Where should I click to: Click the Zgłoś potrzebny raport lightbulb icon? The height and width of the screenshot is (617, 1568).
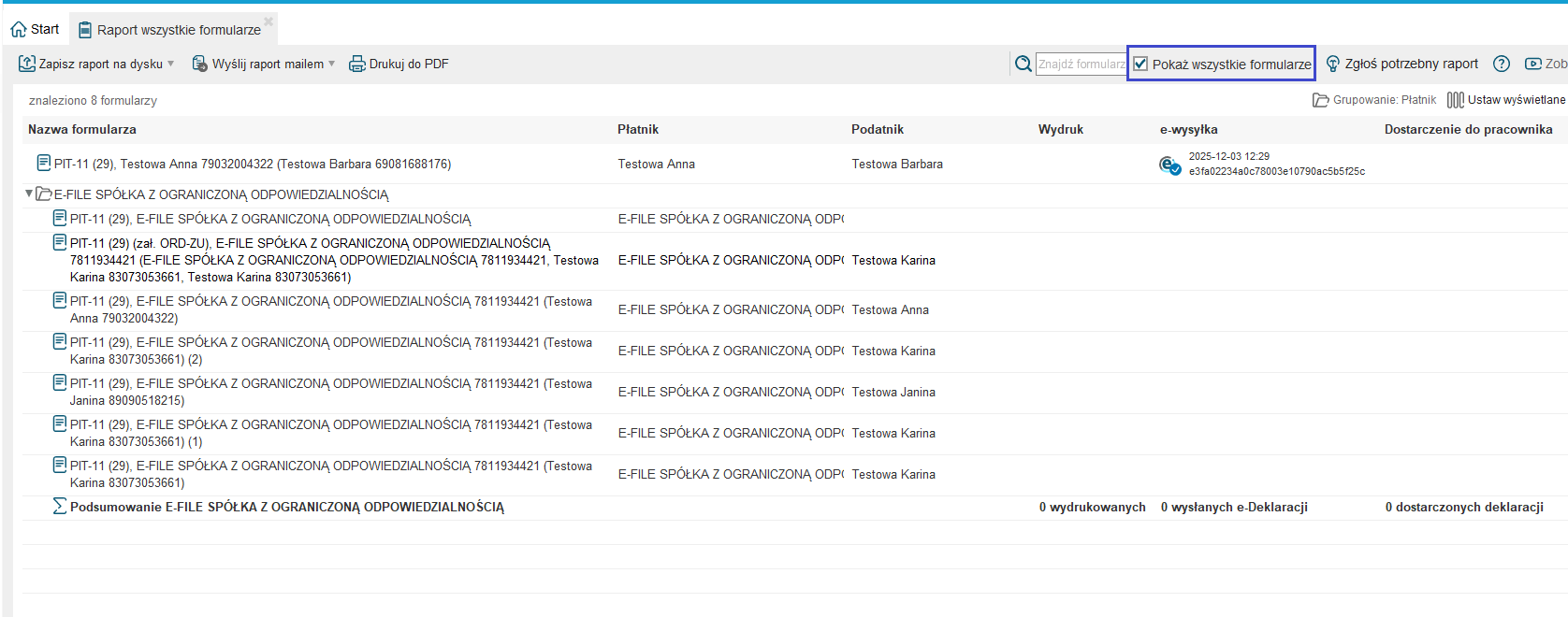point(1333,64)
